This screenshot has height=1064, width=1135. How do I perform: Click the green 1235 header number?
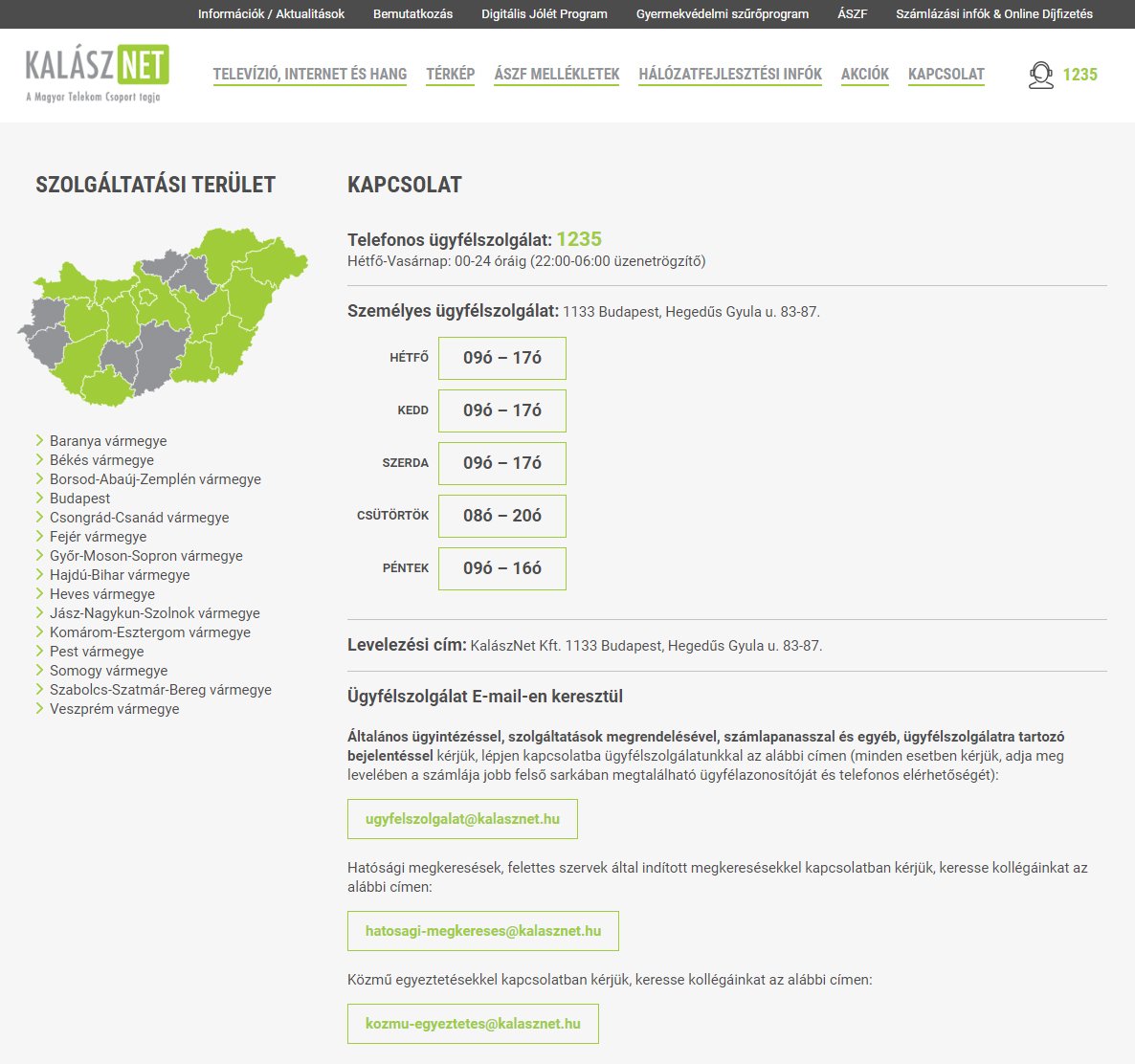pyautogui.click(x=1080, y=75)
